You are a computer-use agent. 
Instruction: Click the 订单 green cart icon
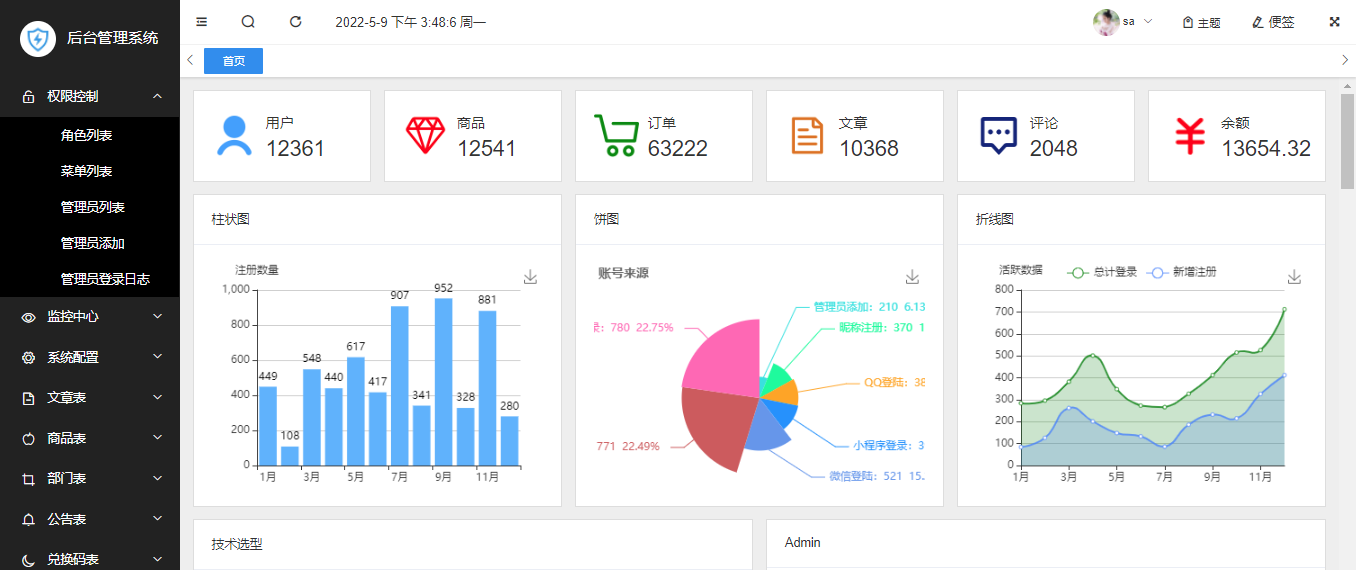[616, 135]
